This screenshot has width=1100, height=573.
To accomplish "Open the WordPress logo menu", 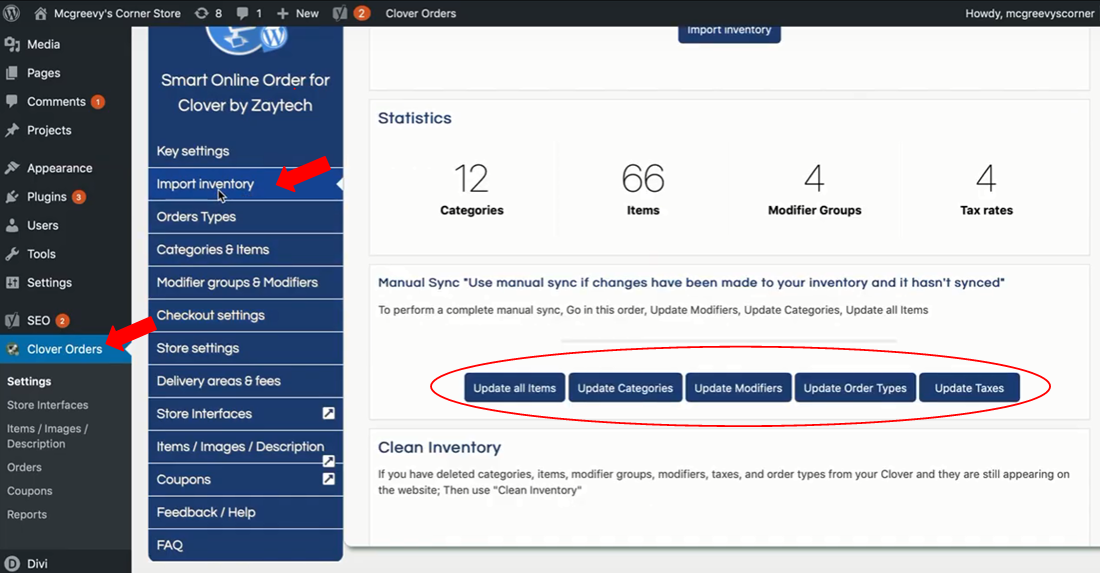I will [11, 13].
